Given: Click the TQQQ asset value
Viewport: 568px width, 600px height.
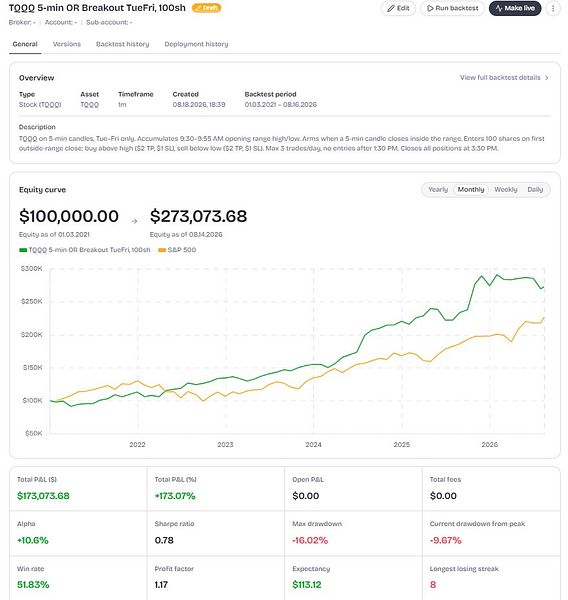Looking at the screenshot, I should pyautogui.click(x=89, y=104).
